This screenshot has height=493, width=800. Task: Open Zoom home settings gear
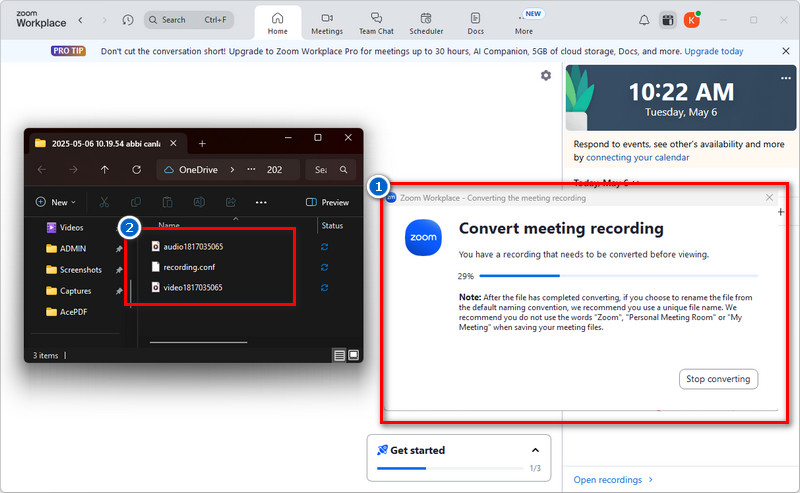coord(545,76)
